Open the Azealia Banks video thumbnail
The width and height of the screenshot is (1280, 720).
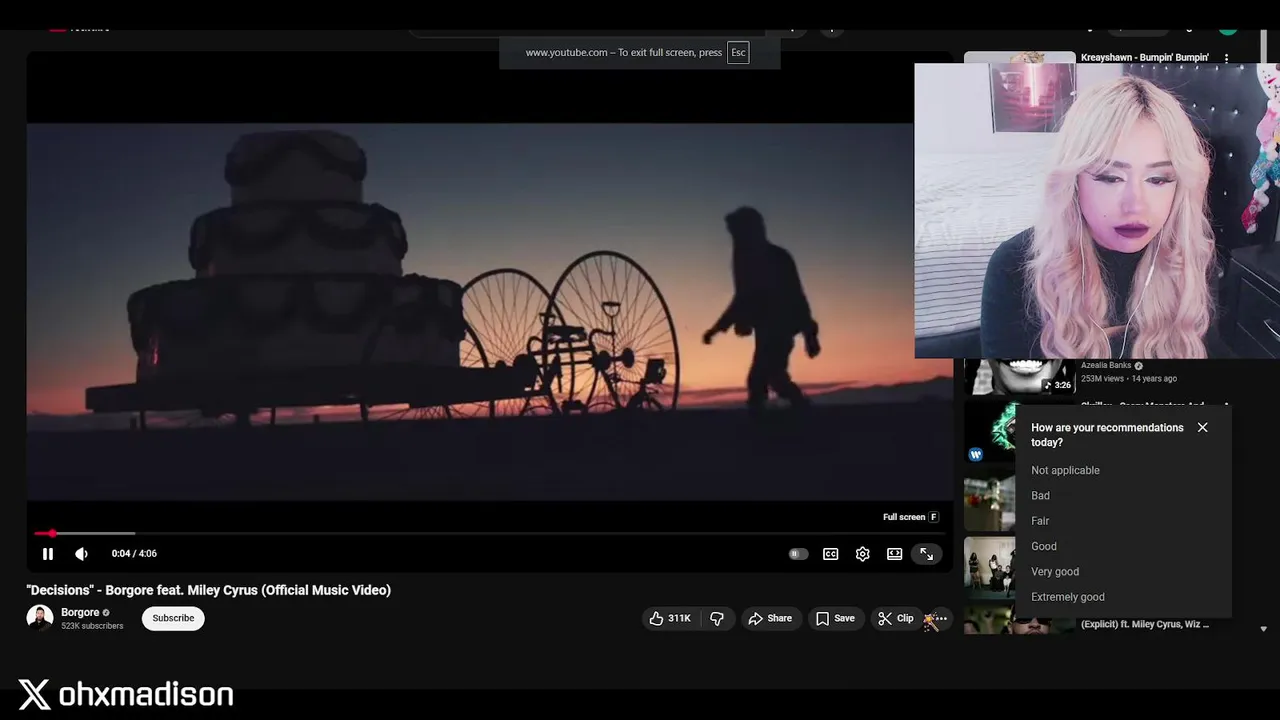click(x=1019, y=377)
